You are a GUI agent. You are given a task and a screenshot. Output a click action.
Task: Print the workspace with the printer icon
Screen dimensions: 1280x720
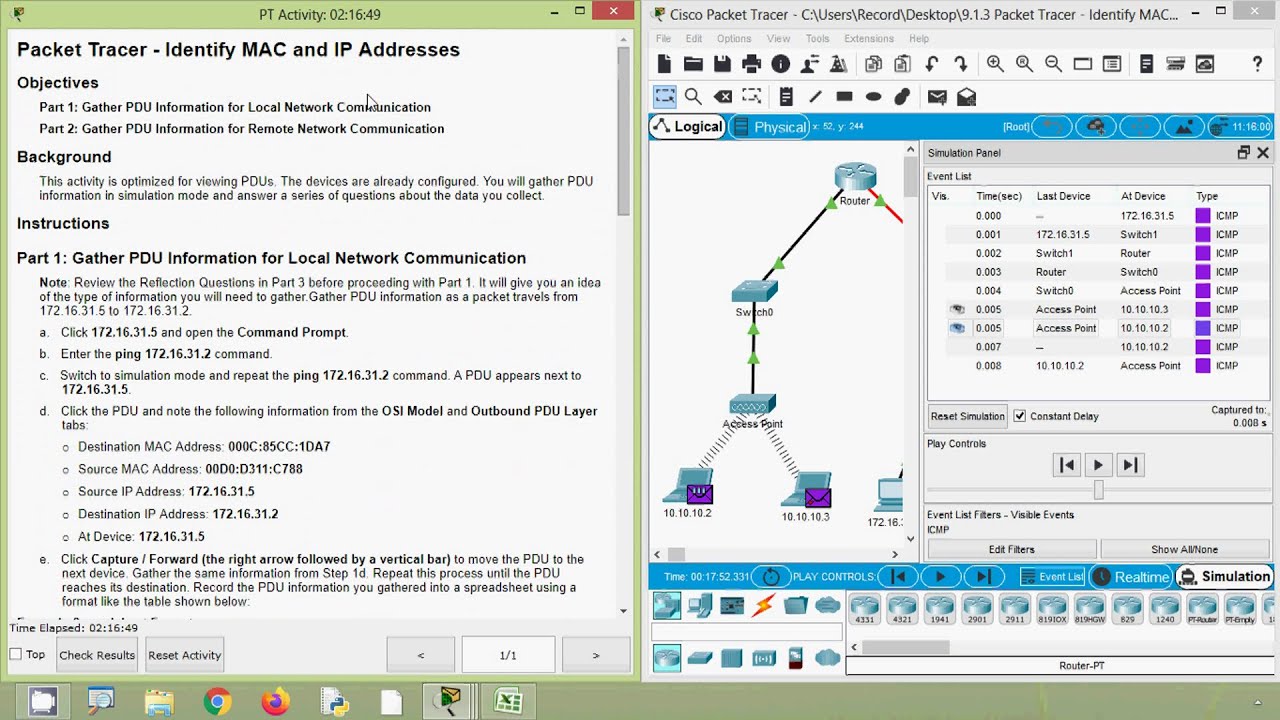pyautogui.click(x=751, y=64)
